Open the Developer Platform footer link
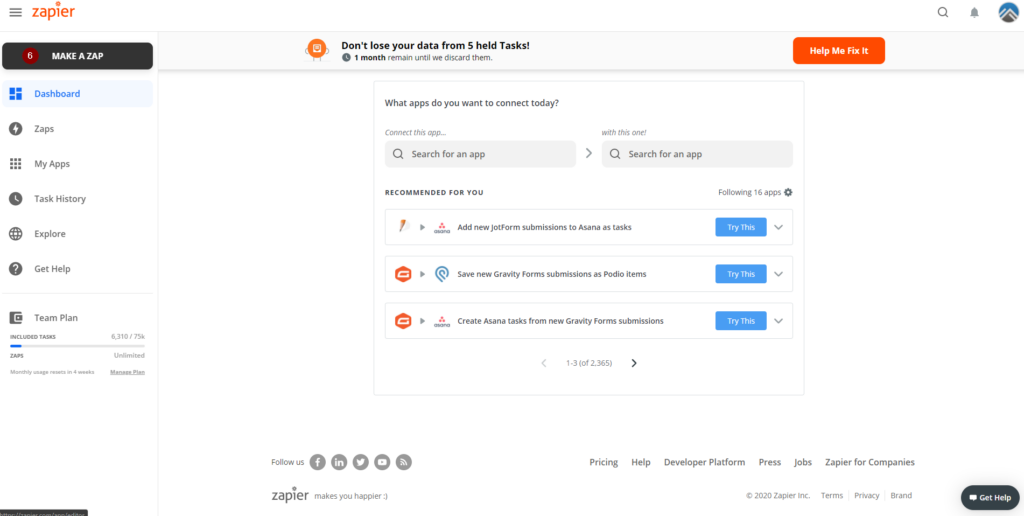The width and height of the screenshot is (1024, 516). click(x=704, y=462)
